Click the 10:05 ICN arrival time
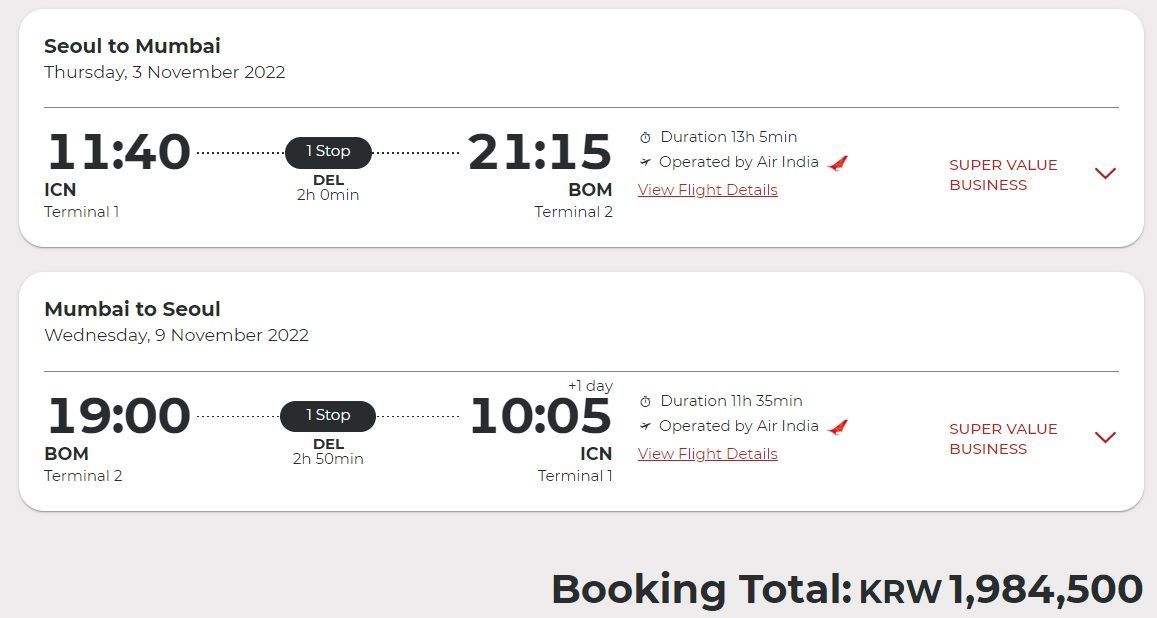Screen dimensions: 1157x618 [x=541, y=416]
